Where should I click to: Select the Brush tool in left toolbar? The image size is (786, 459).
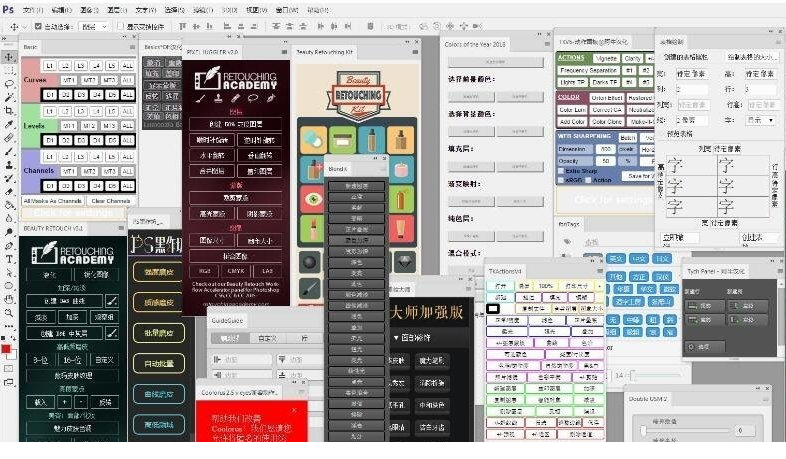[x=9, y=151]
